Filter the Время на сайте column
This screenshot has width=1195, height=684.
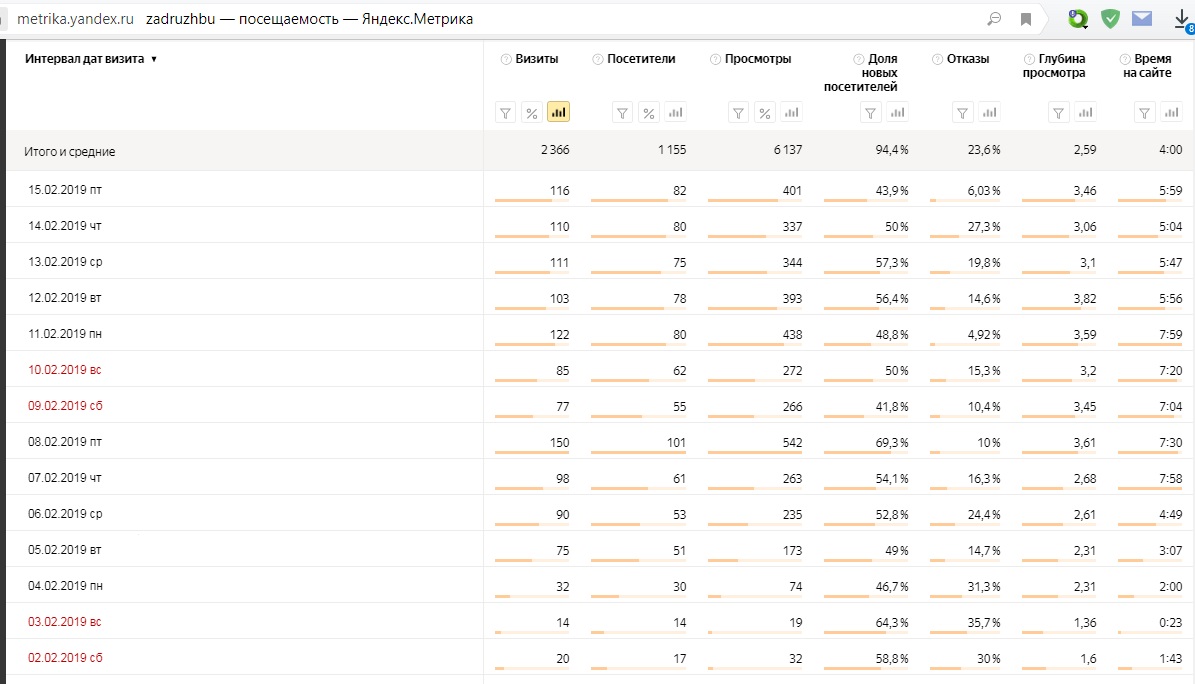1145,113
